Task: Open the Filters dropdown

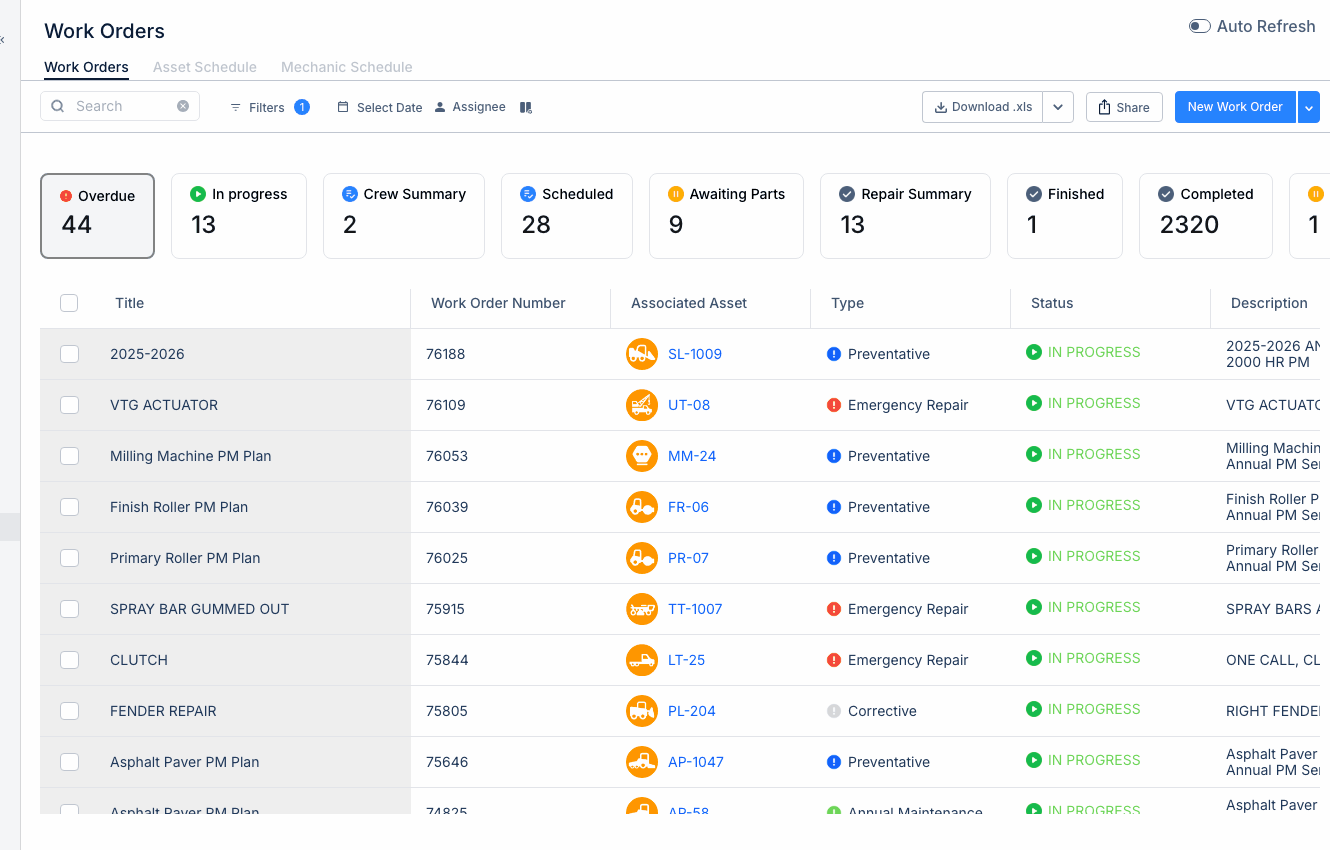Action: 269,107
